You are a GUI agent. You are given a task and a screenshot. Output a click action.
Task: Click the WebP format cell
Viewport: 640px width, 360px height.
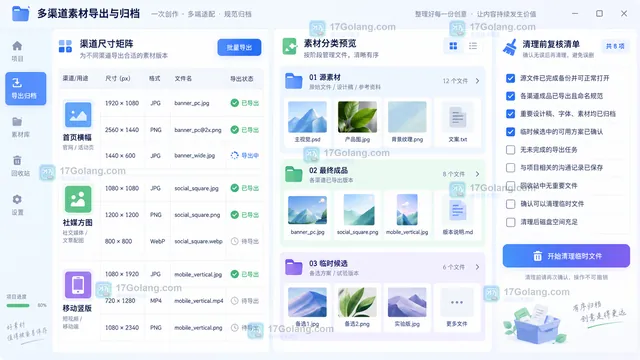pos(157,241)
